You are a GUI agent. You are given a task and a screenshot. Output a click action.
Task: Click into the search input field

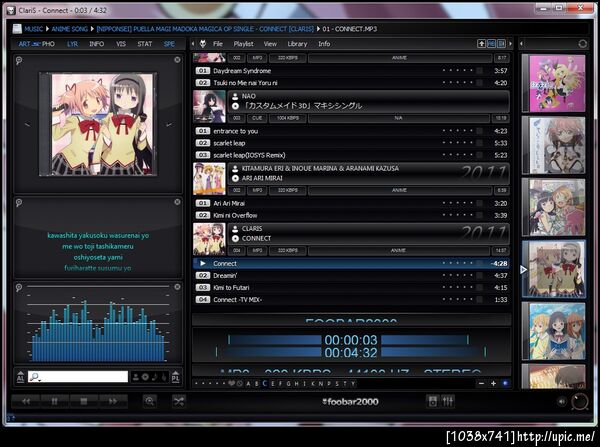point(78,377)
